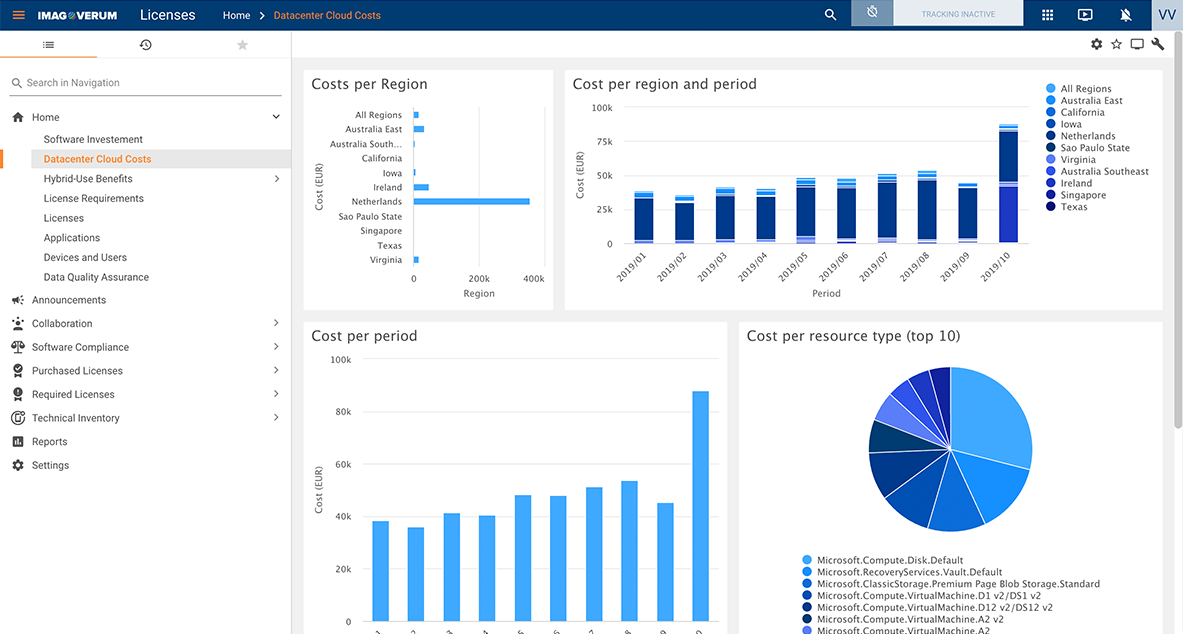
Task: Switch to the favorites star tab
Action: [242, 44]
